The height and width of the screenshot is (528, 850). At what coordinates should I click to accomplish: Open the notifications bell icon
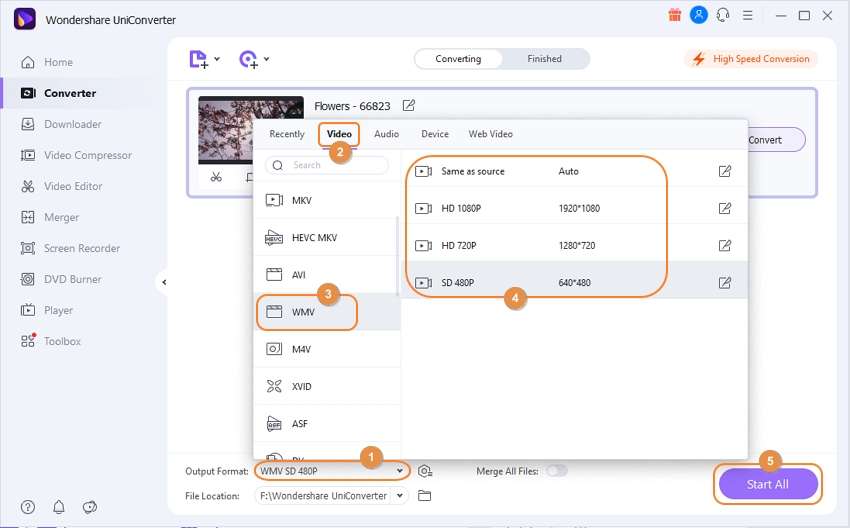[59, 507]
